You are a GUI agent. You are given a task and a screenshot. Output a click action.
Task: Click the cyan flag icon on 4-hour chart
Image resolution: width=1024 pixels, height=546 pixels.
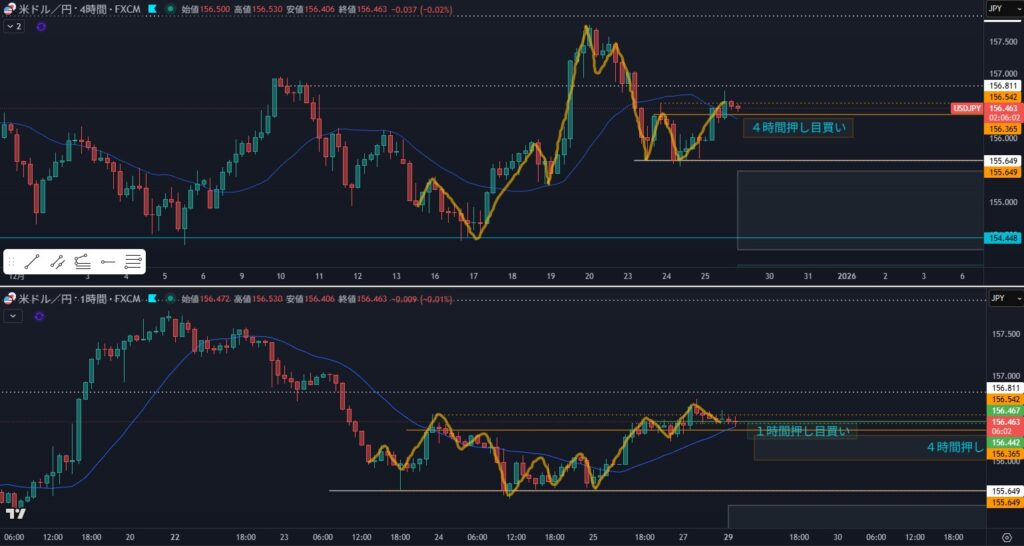151,8
